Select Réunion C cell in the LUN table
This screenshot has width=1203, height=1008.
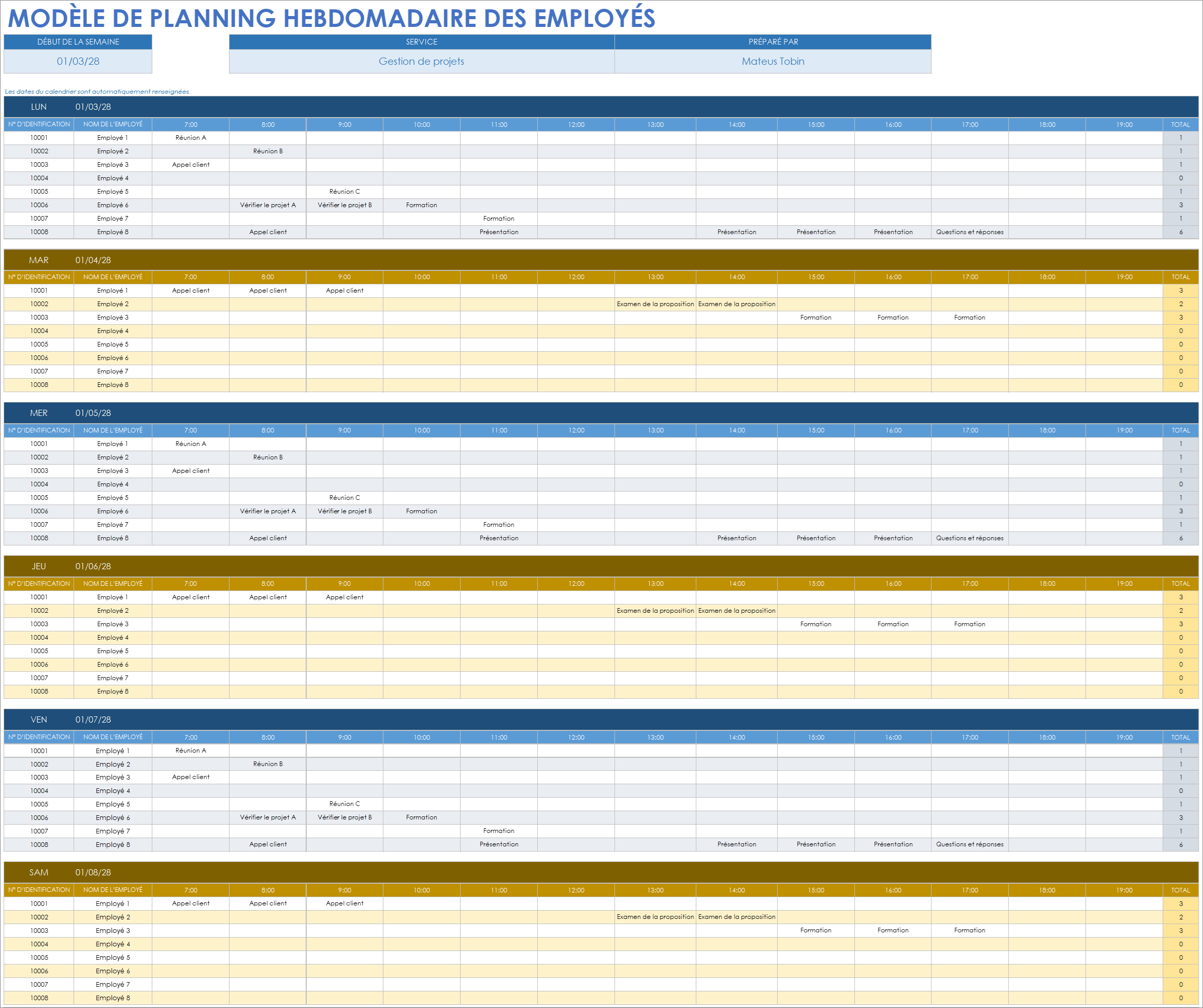coord(345,192)
